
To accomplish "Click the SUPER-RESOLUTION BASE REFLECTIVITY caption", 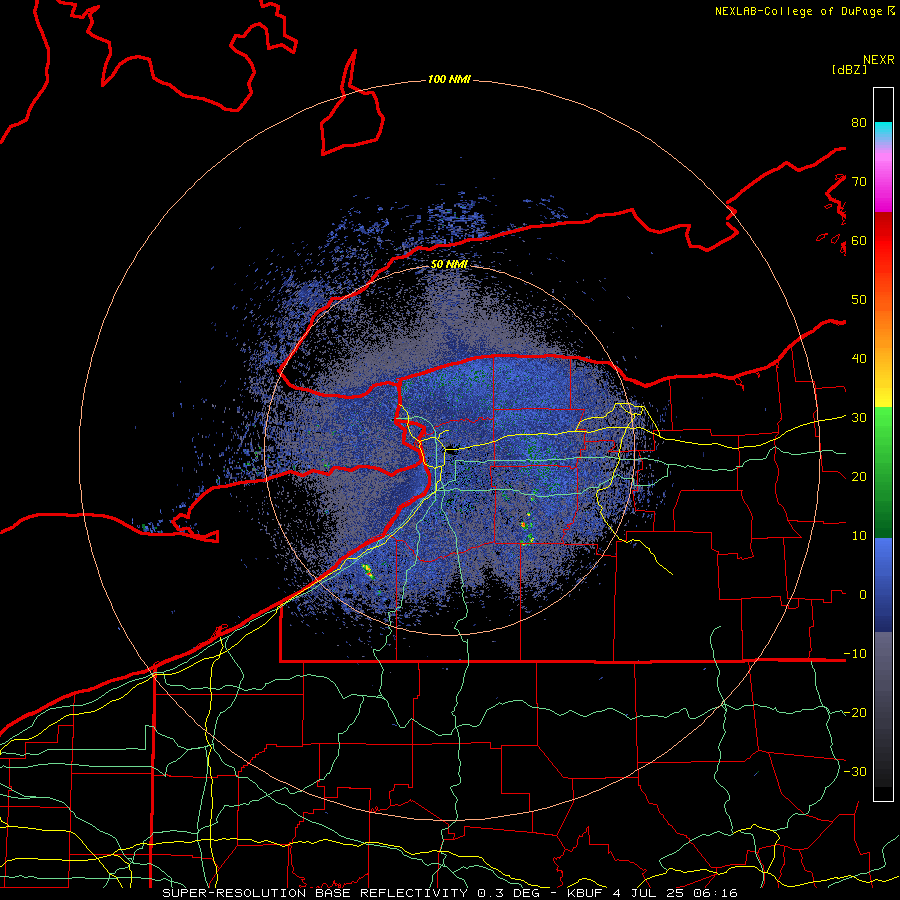I will pos(315,893).
